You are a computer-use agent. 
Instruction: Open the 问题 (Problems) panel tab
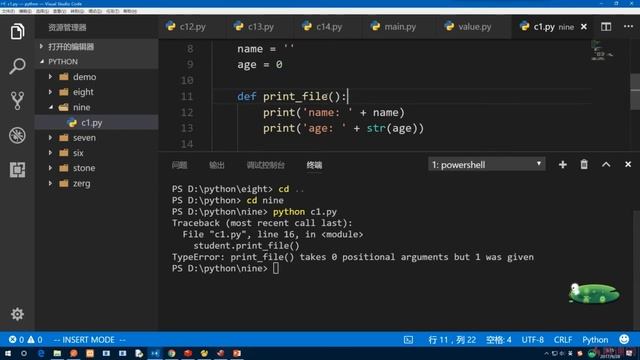(x=180, y=165)
